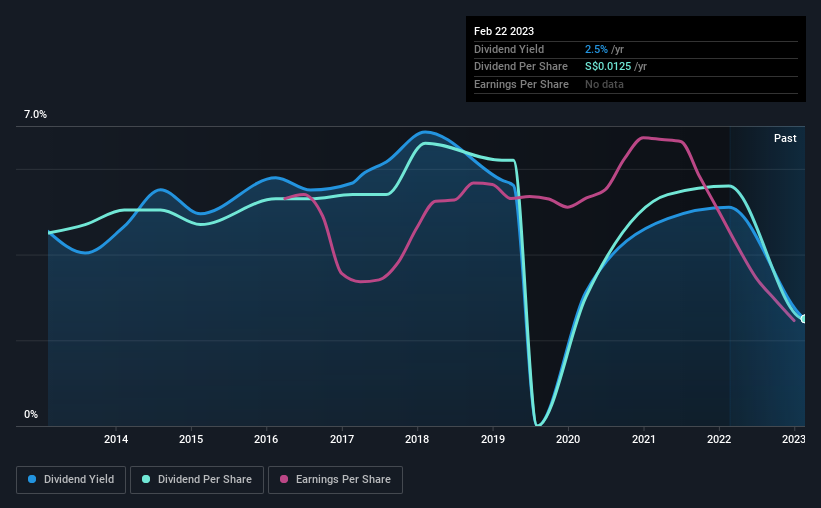This screenshot has height=508, width=821.
Task: Click the 7.0% y-axis label
Action: (x=35, y=114)
